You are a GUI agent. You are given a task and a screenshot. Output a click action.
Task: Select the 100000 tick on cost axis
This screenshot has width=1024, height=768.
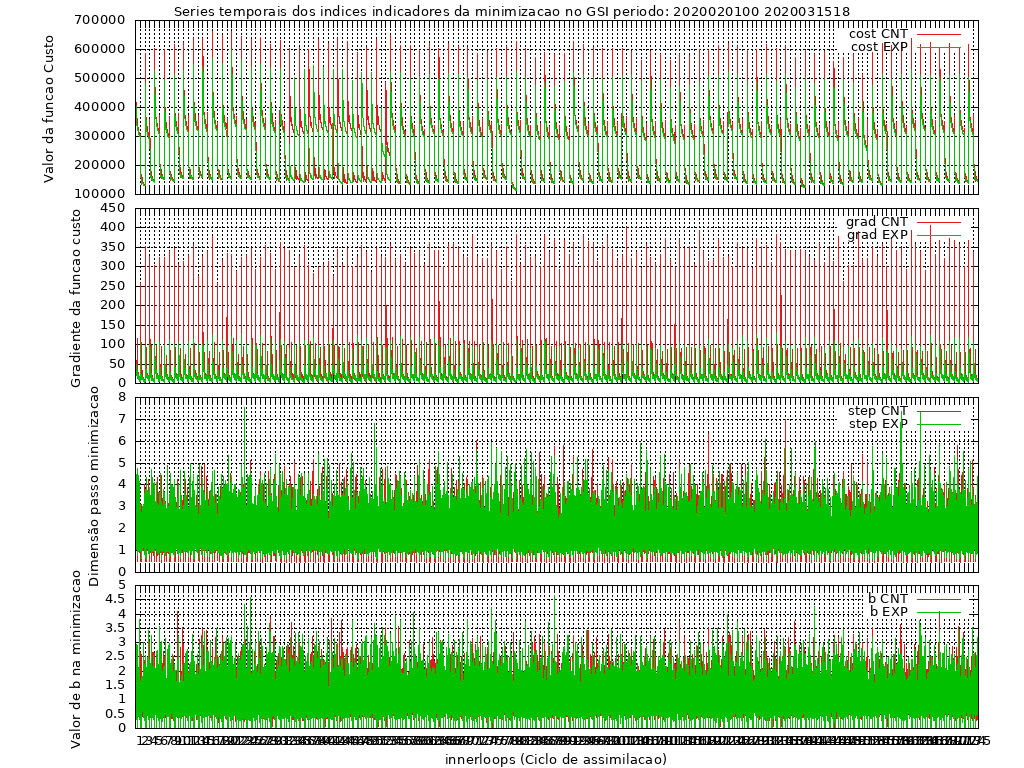pos(98,194)
